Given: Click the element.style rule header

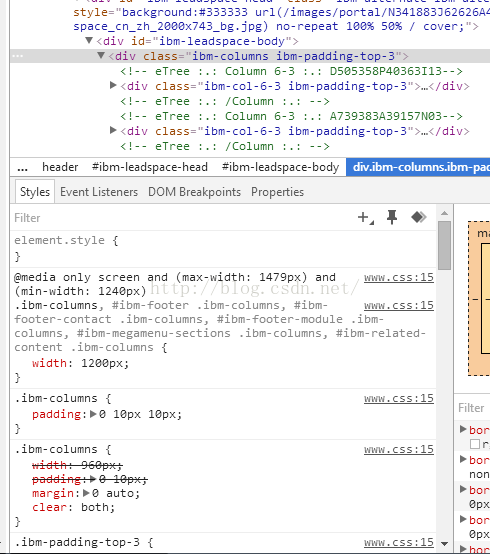Looking at the screenshot, I should click(66, 241).
